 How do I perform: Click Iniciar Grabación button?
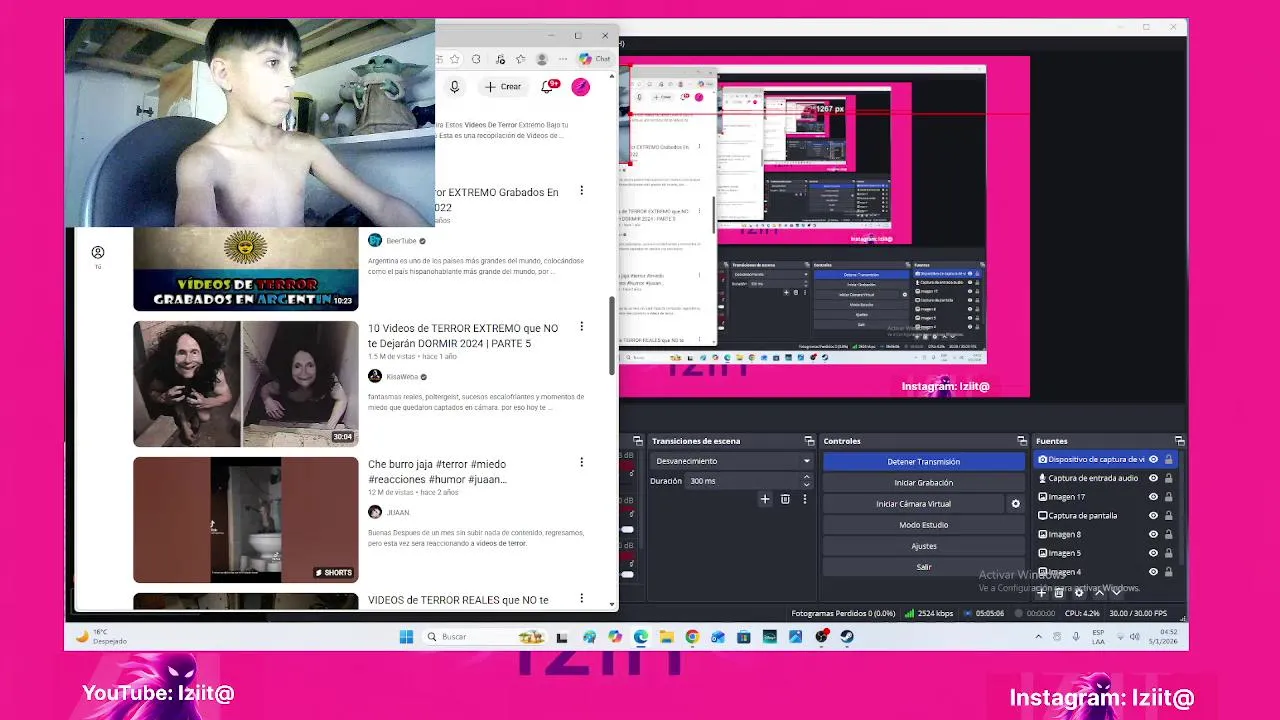click(923, 483)
